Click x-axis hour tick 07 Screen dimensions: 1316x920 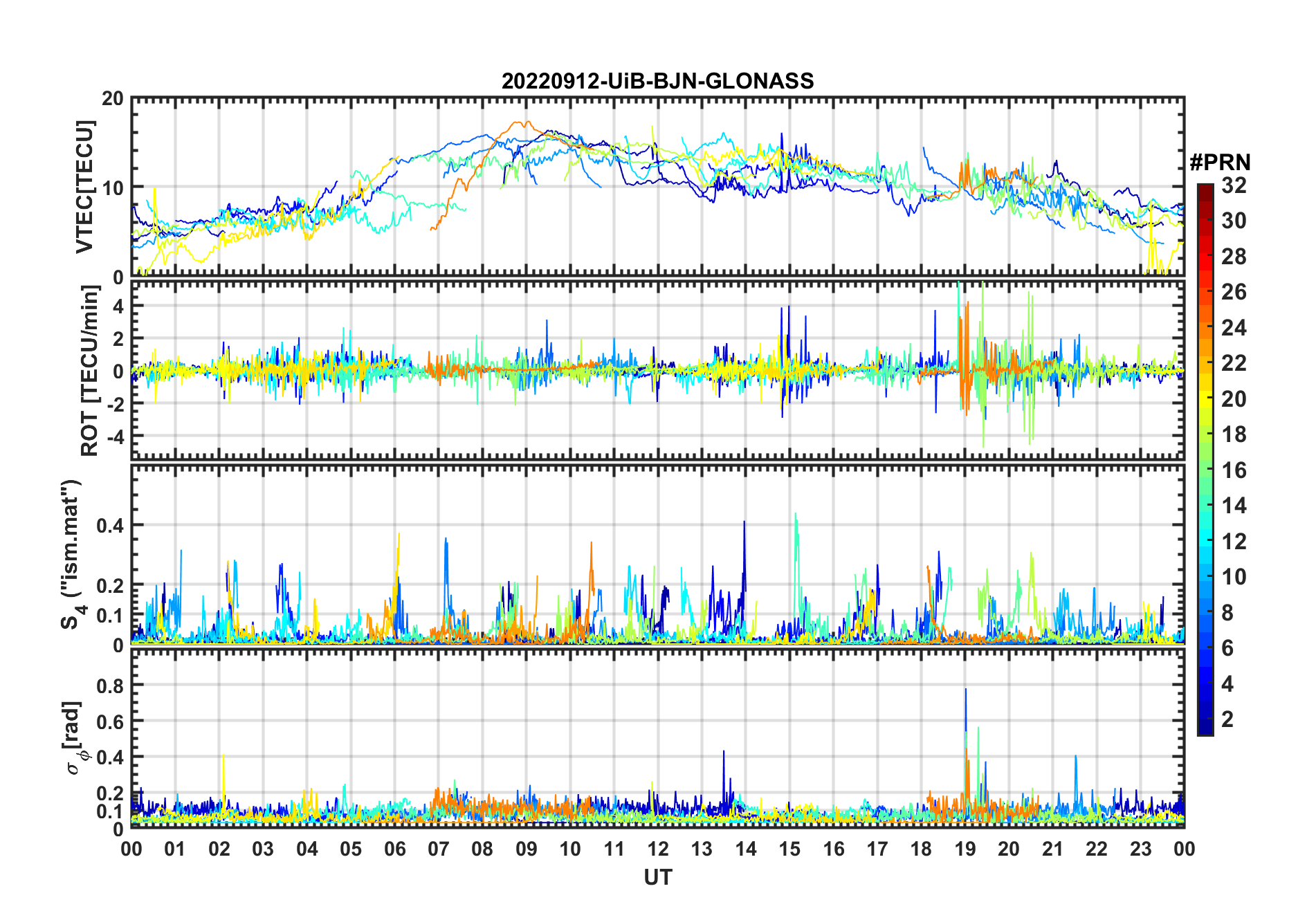(x=439, y=849)
